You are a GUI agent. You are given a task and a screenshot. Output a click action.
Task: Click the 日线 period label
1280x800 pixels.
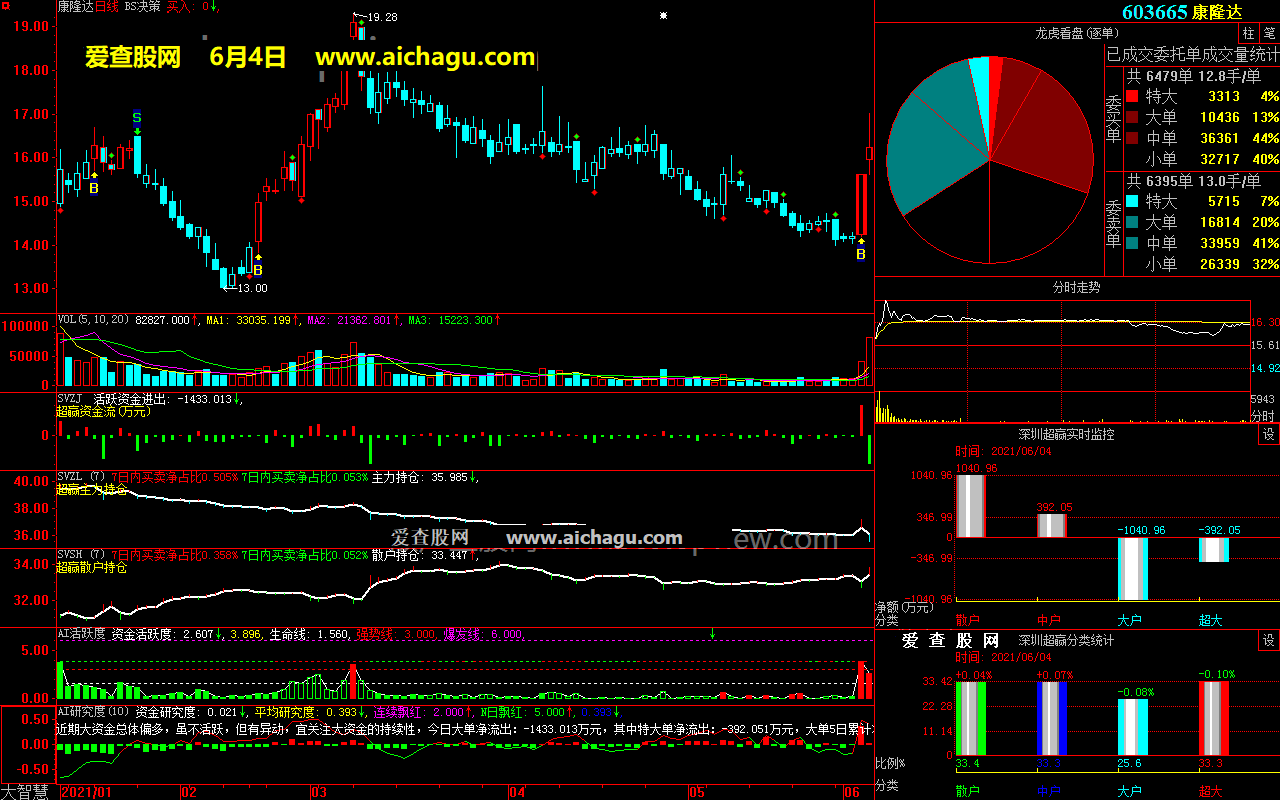(x=108, y=6)
